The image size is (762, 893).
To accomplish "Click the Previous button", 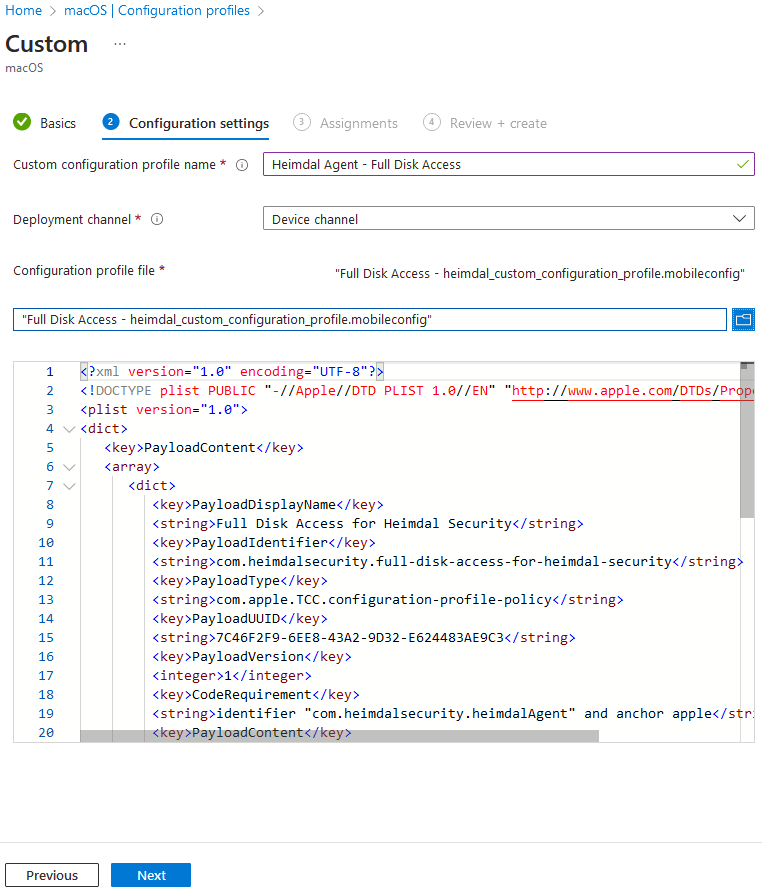I will [52, 875].
